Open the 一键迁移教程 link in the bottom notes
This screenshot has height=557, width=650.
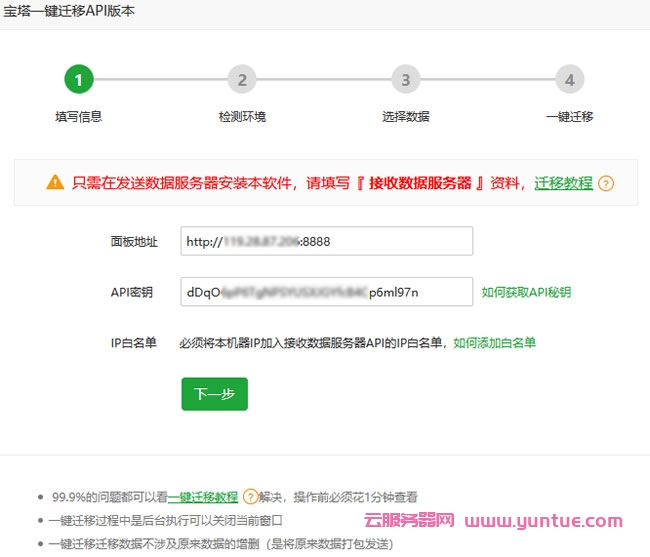[x=203, y=497]
